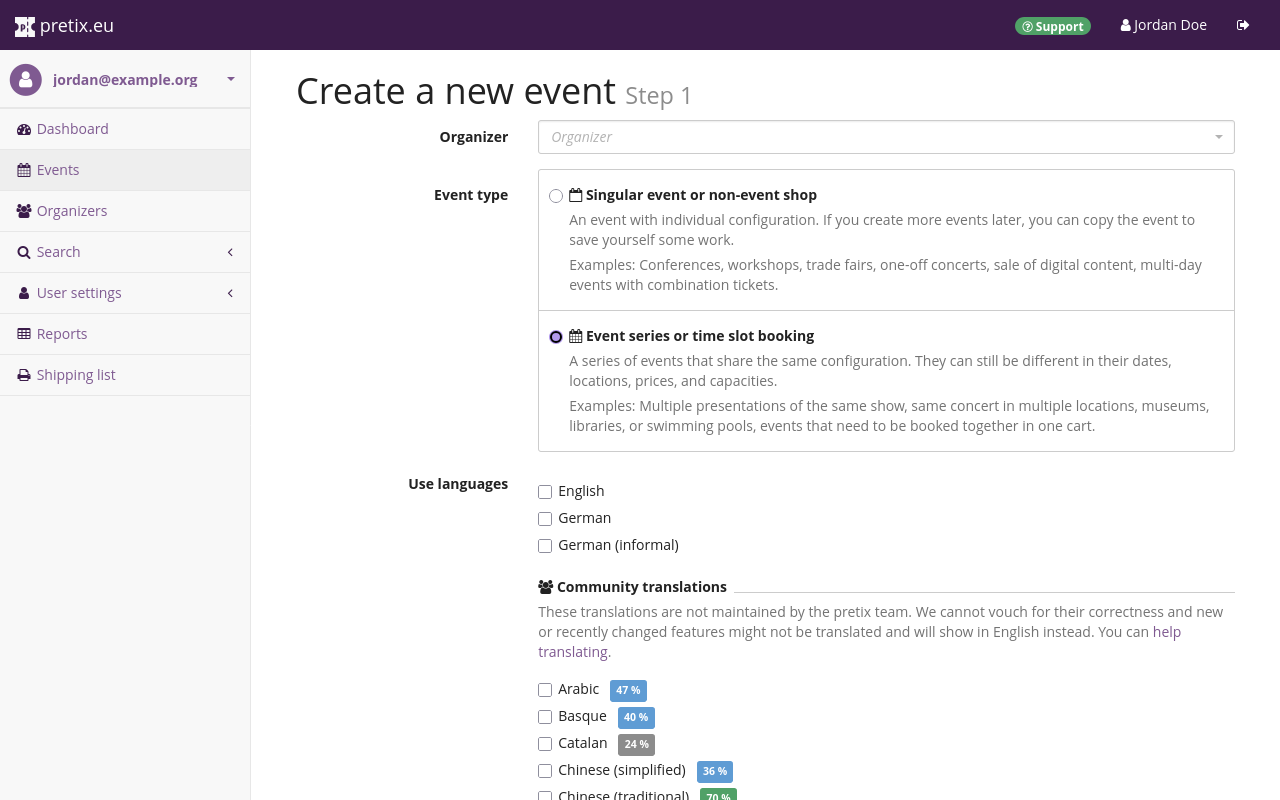Click the Search magnifier icon
This screenshot has height=800, width=1280.
coord(22,252)
